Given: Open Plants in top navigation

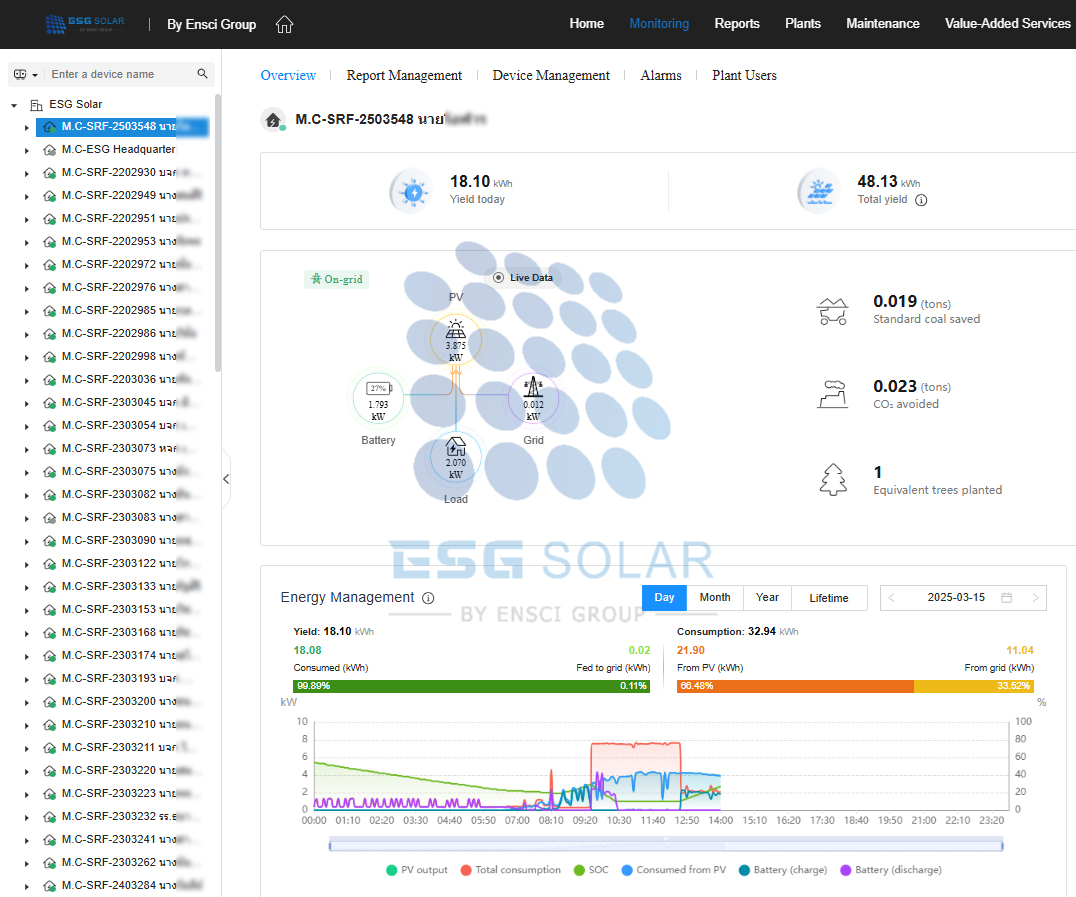Looking at the screenshot, I should click(x=802, y=23).
